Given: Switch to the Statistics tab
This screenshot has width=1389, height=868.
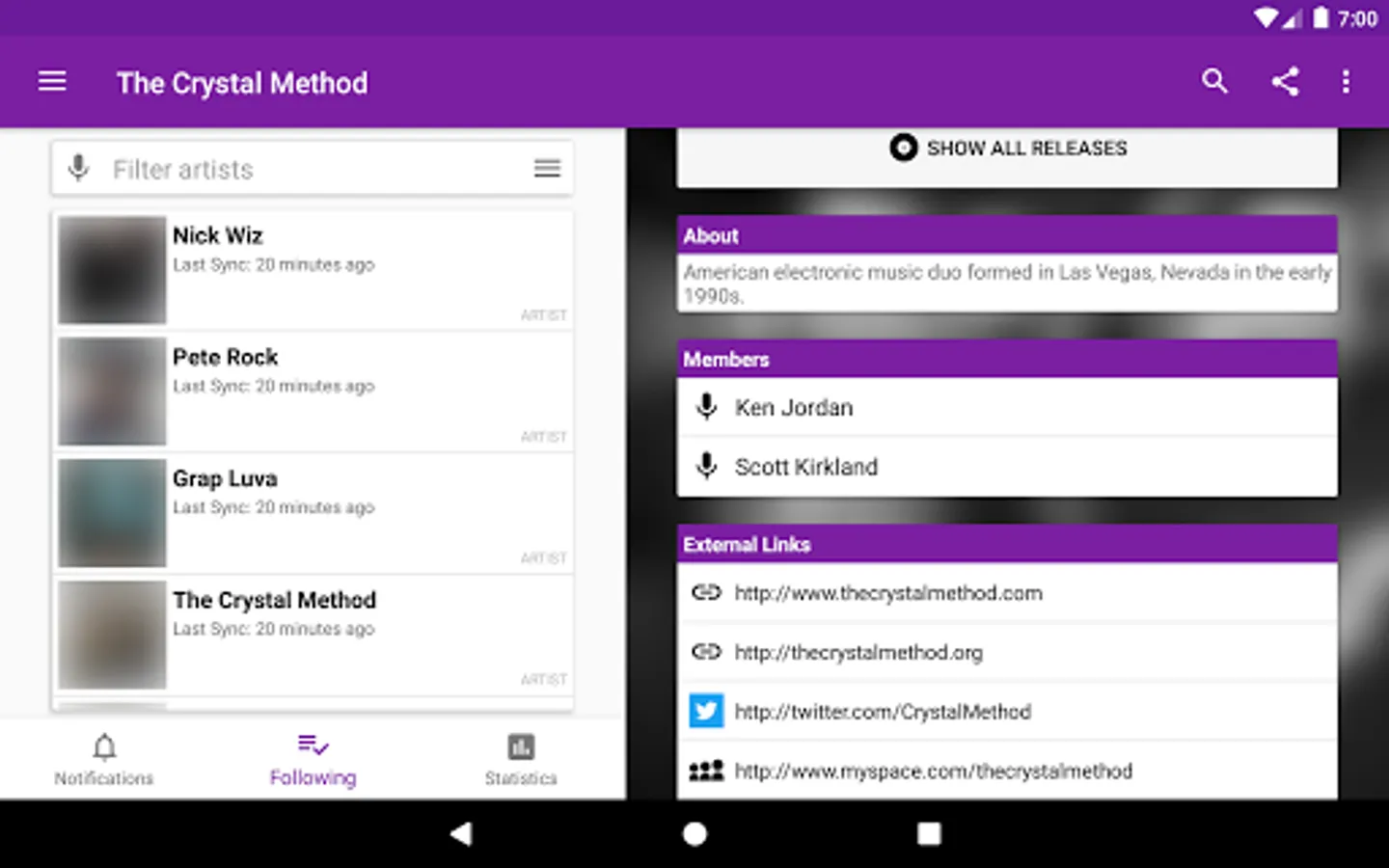Looking at the screenshot, I should point(521,759).
